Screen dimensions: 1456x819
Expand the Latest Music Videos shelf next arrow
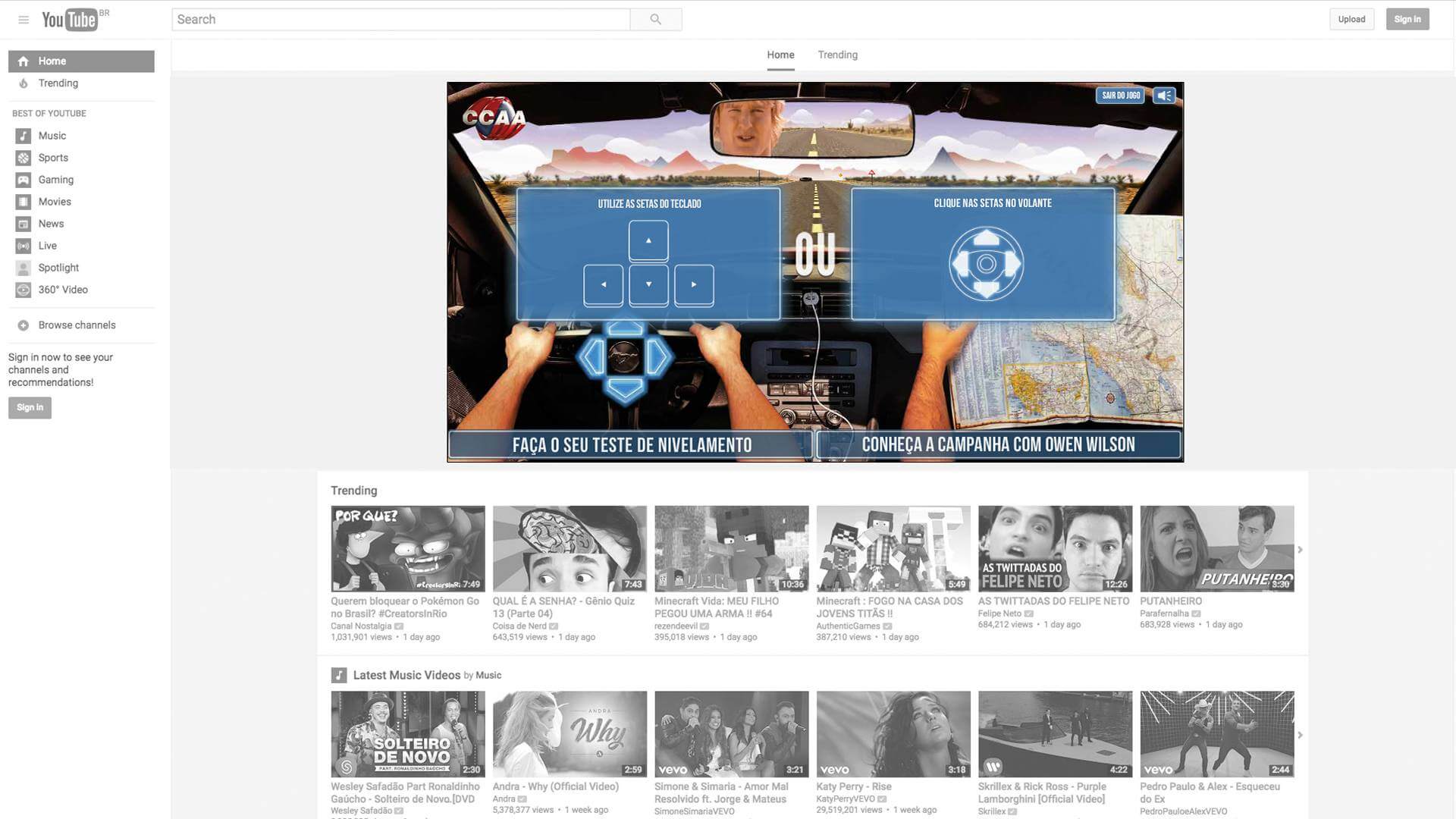coord(1300,735)
